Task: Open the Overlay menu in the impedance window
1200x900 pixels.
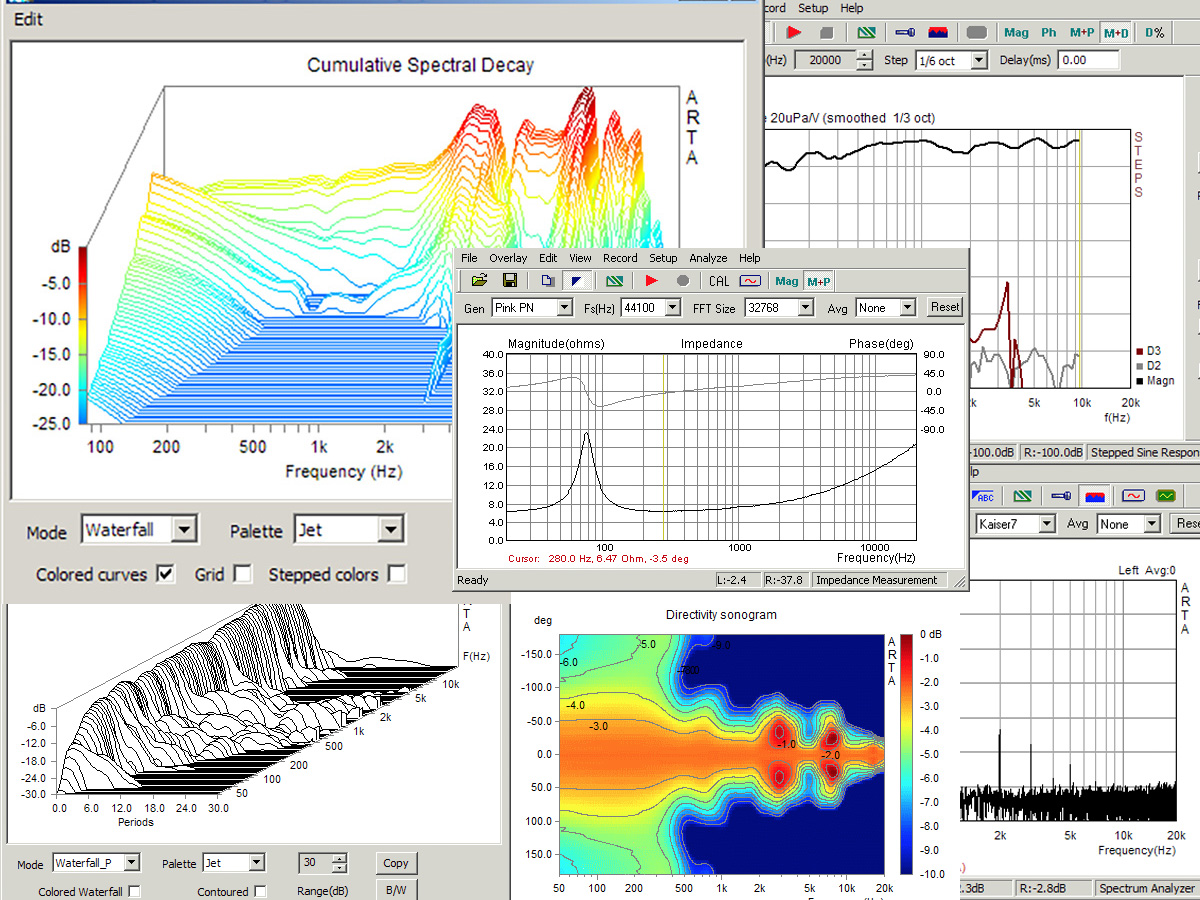Action: click(508, 258)
